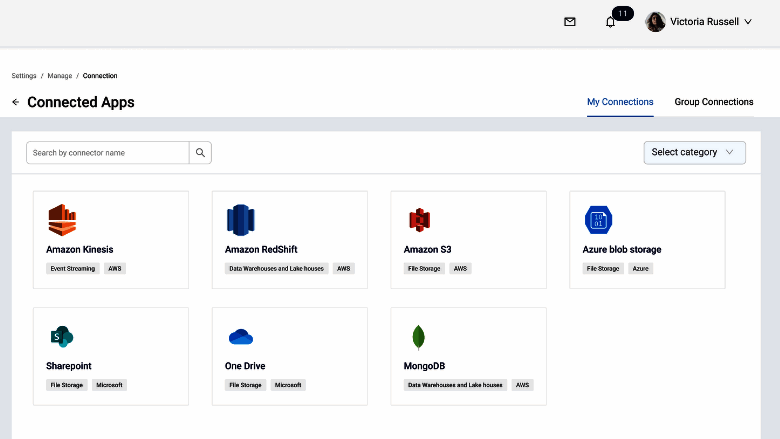Switch to the My Connections tab

pyautogui.click(x=620, y=102)
